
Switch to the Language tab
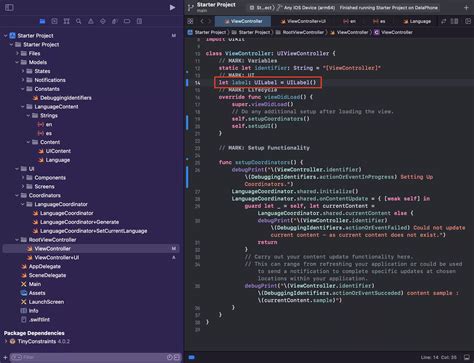coord(417,21)
